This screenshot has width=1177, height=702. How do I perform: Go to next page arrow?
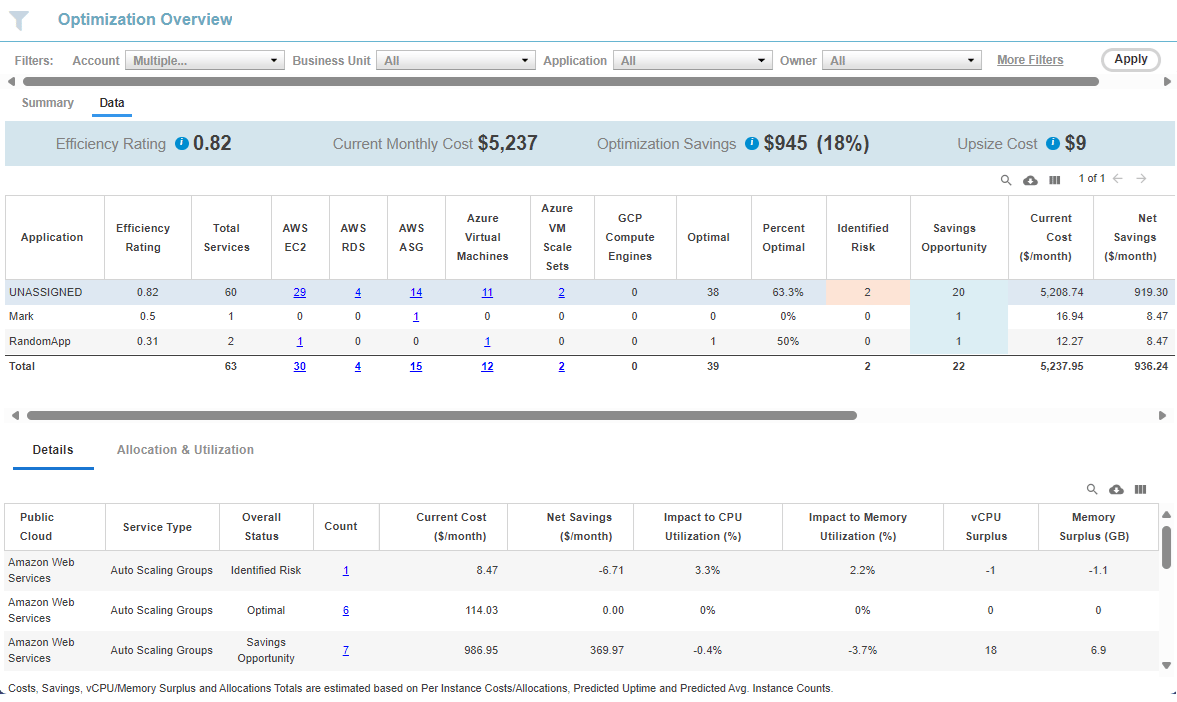[1141, 179]
